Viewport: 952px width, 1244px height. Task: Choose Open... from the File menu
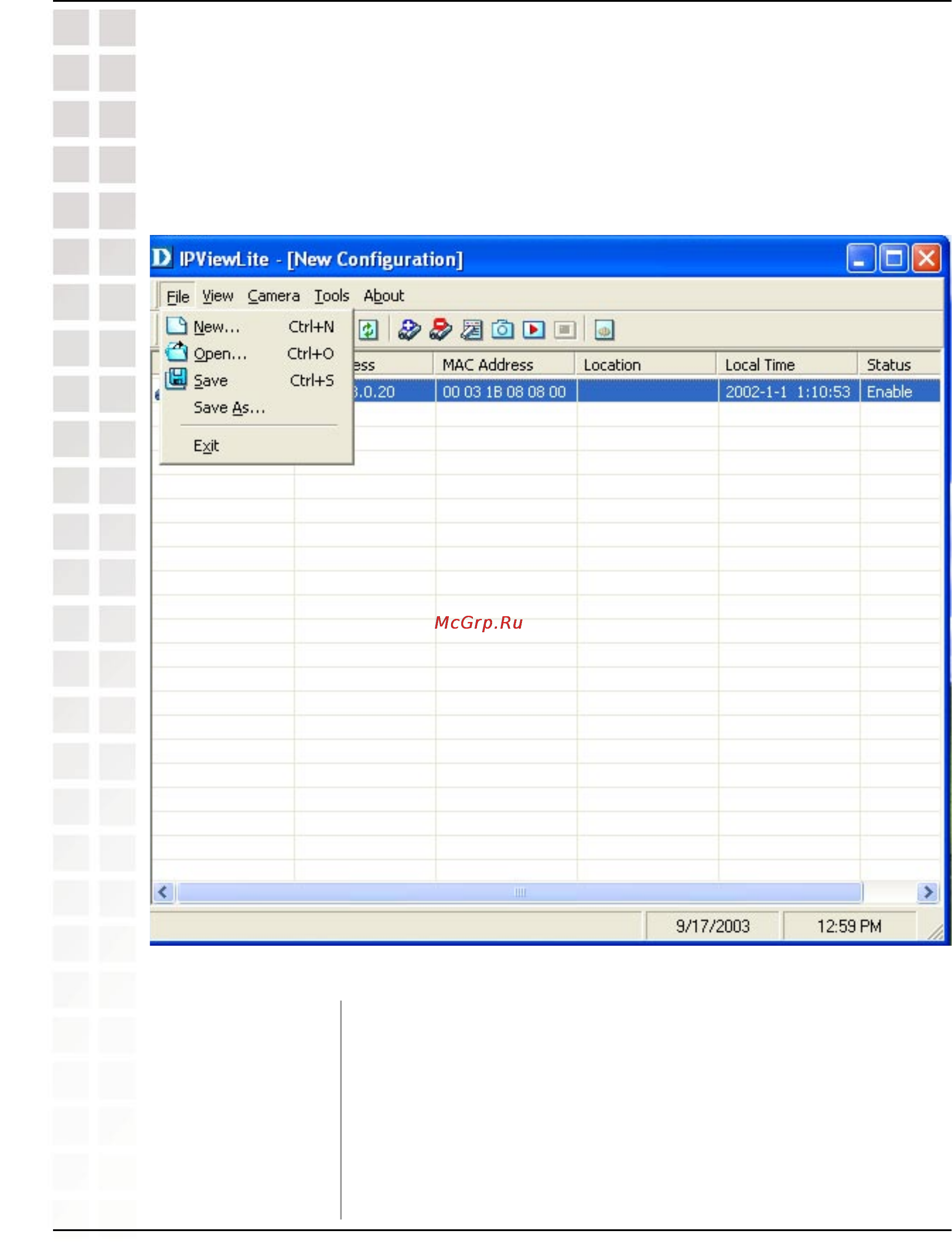[x=257, y=354]
